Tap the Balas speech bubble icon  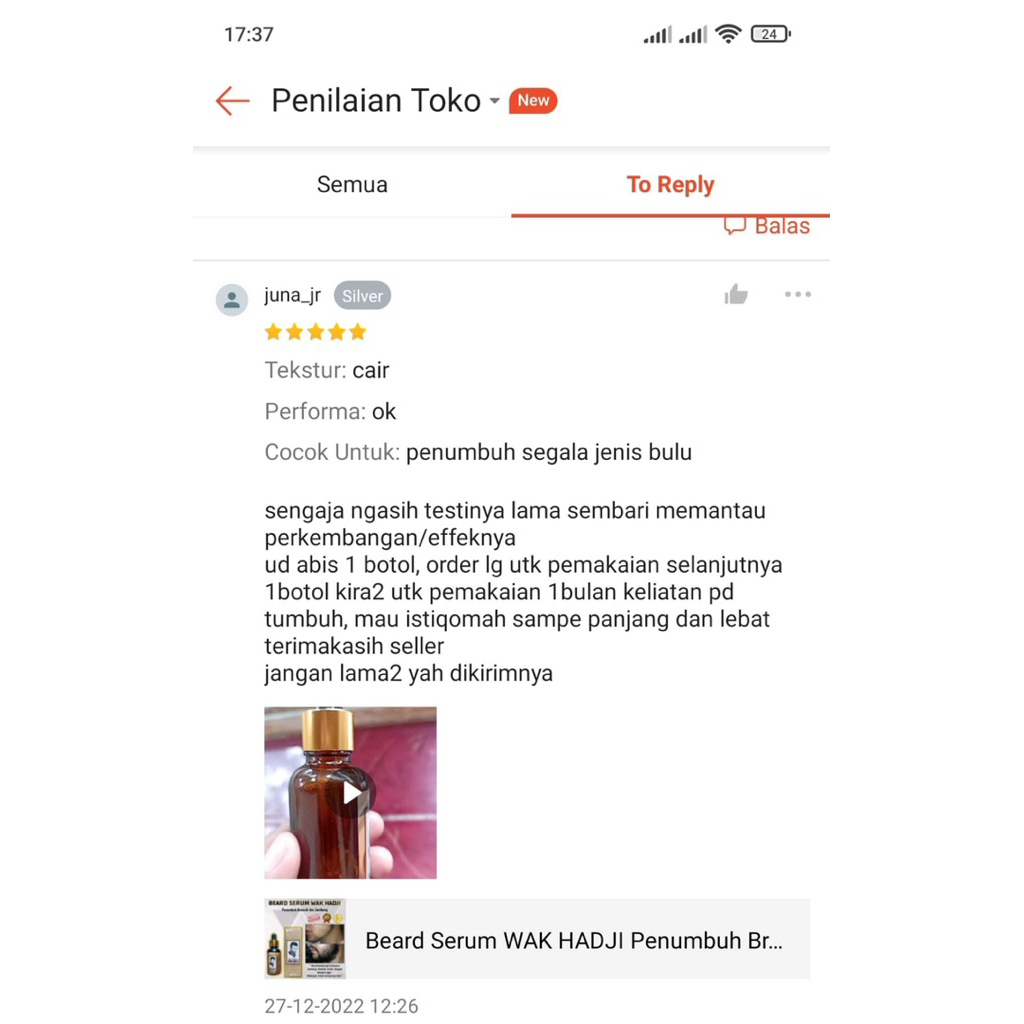click(735, 226)
